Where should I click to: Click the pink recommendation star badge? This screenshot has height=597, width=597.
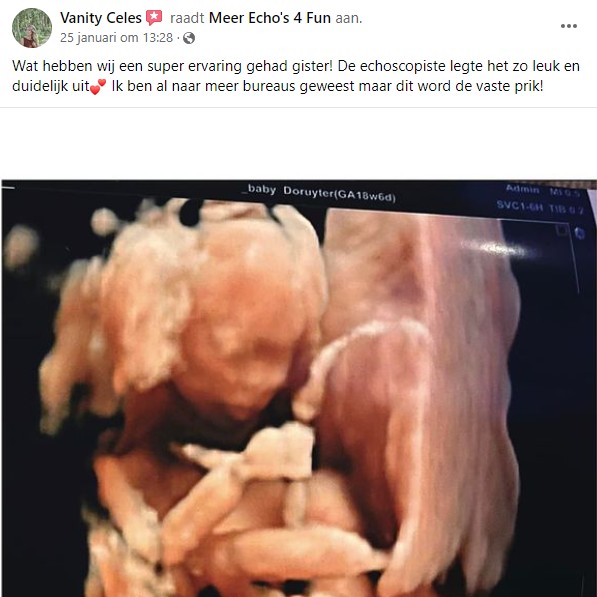tap(154, 18)
